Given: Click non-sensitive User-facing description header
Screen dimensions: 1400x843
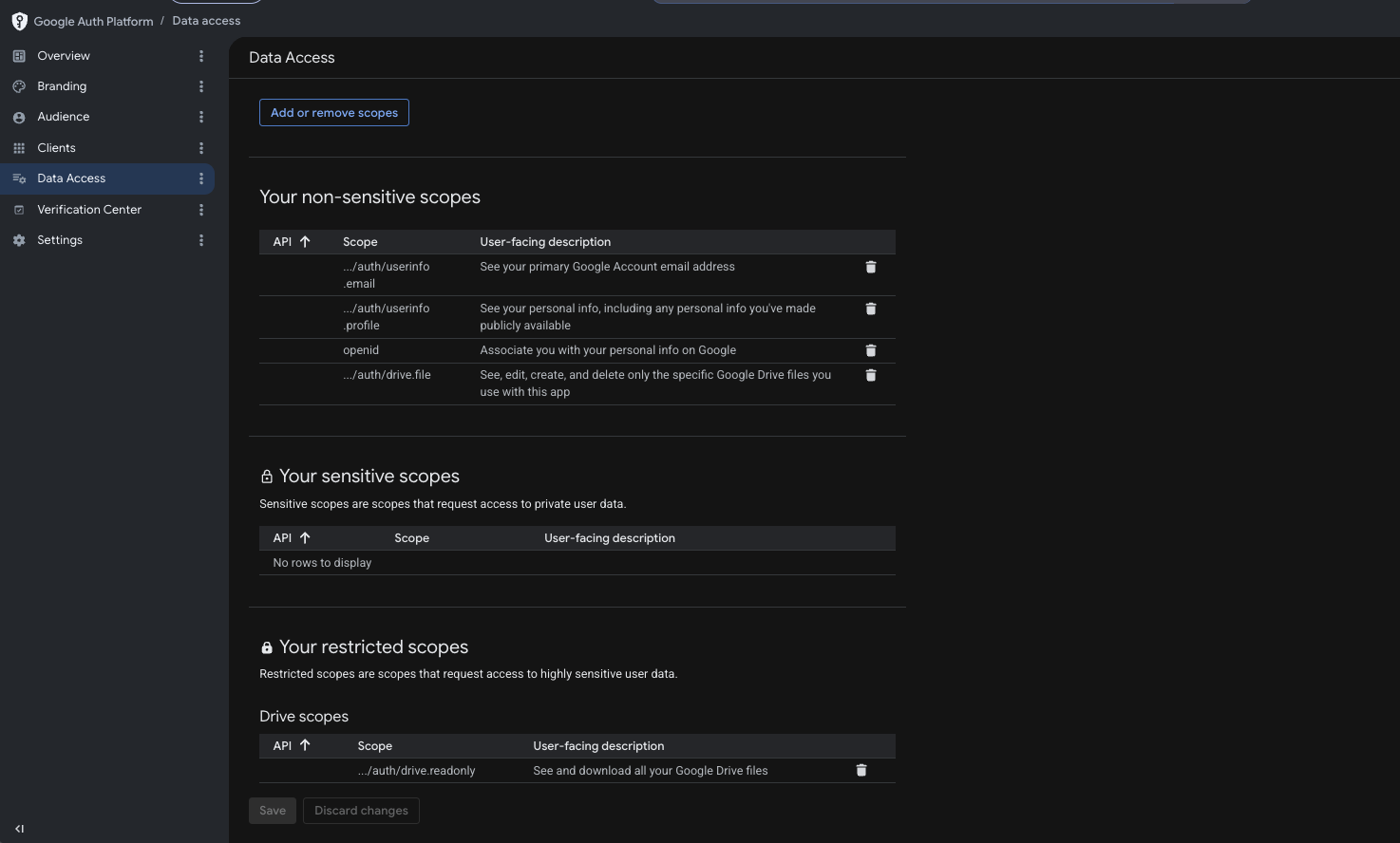Looking at the screenshot, I should pyautogui.click(x=545, y=242).
